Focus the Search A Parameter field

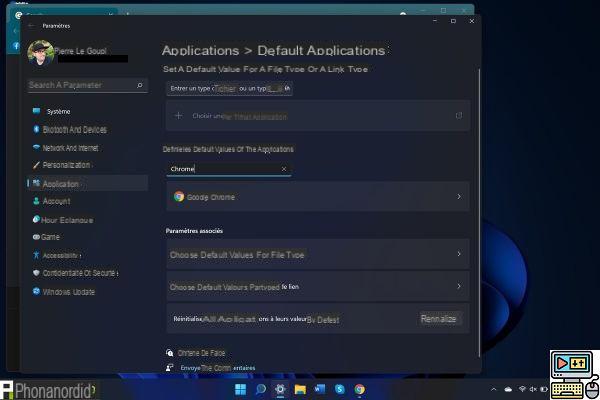[88, 85]
